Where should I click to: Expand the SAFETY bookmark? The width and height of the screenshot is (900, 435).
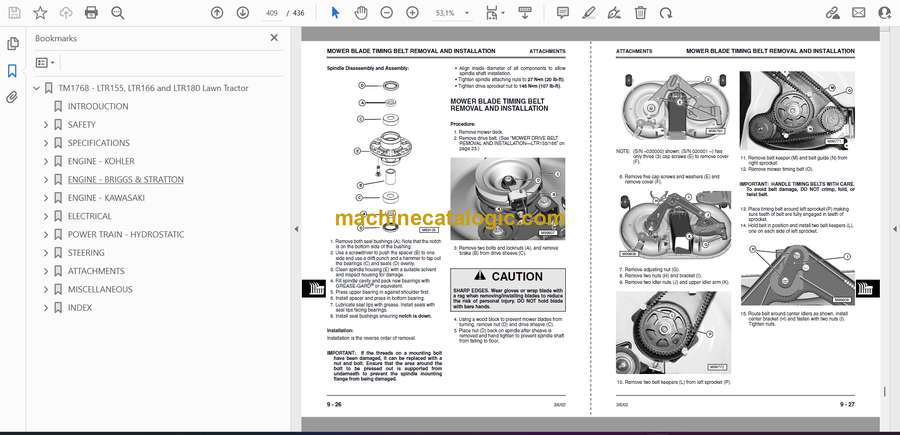(x=46, y=125)
